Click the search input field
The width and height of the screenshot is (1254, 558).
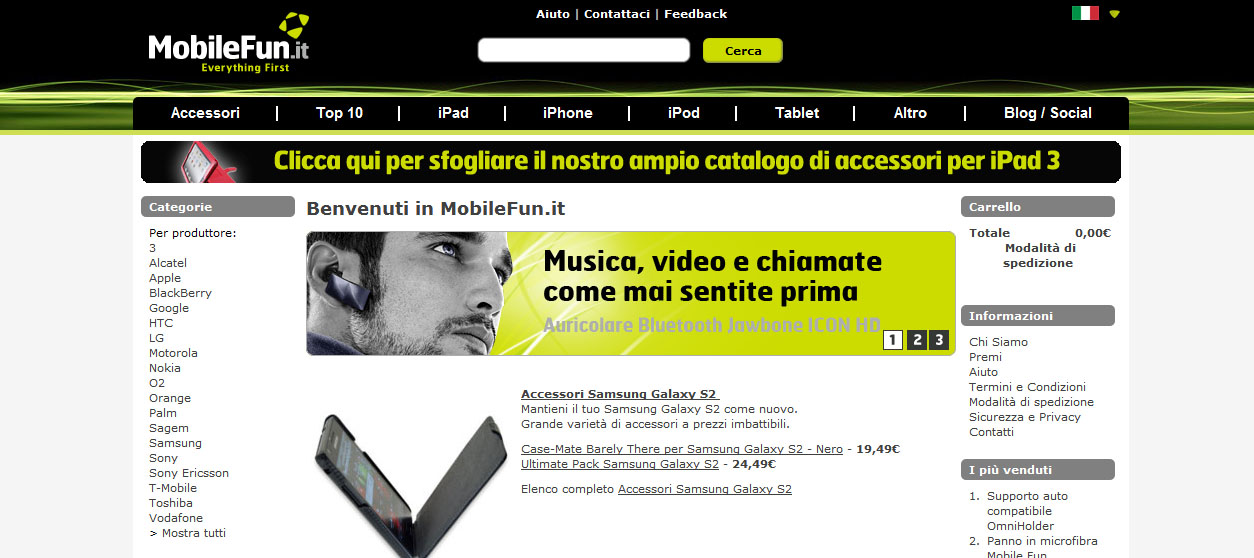tap(584, 50)
